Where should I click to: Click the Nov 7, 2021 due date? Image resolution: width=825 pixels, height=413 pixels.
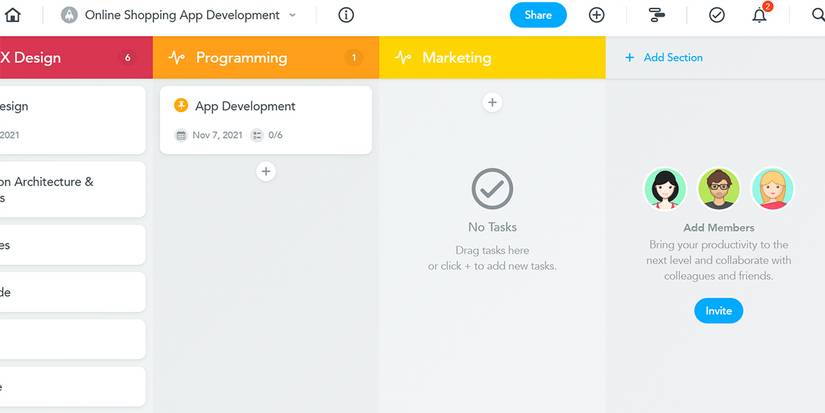(x=217, y=135)
